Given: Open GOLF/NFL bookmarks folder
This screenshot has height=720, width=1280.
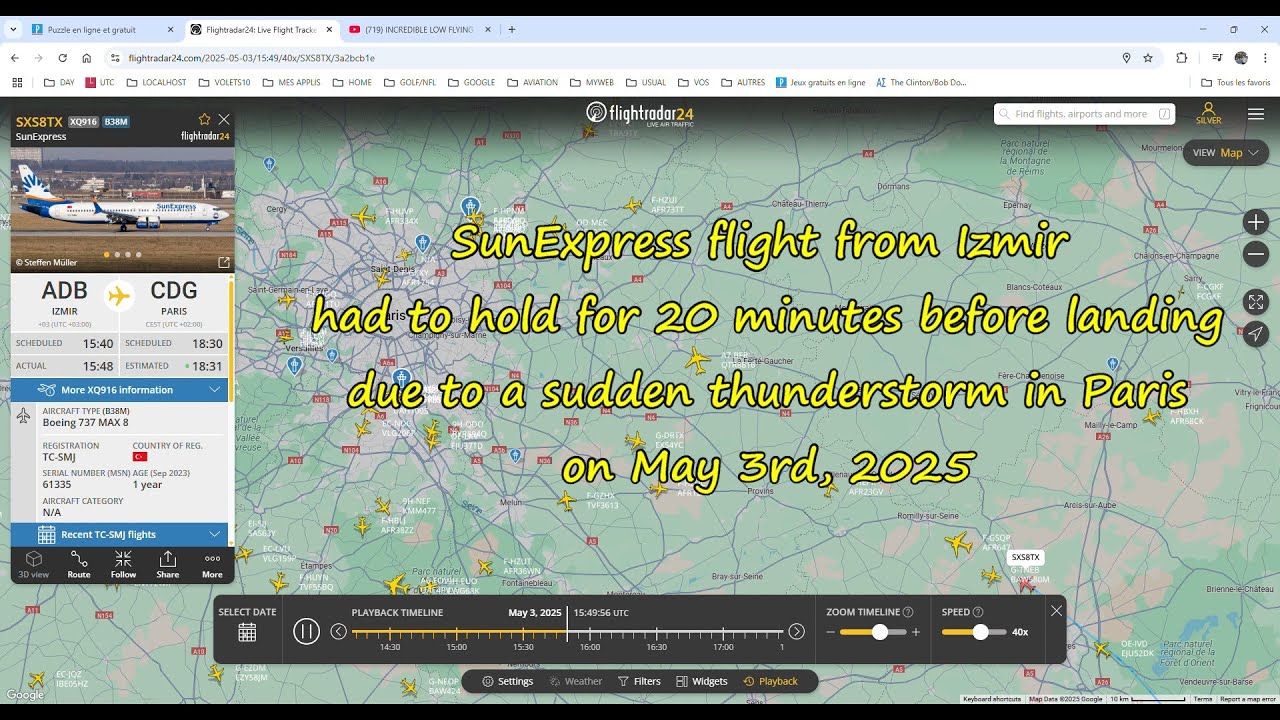Looking at the screenshot, I should click(x=411, y=83).
